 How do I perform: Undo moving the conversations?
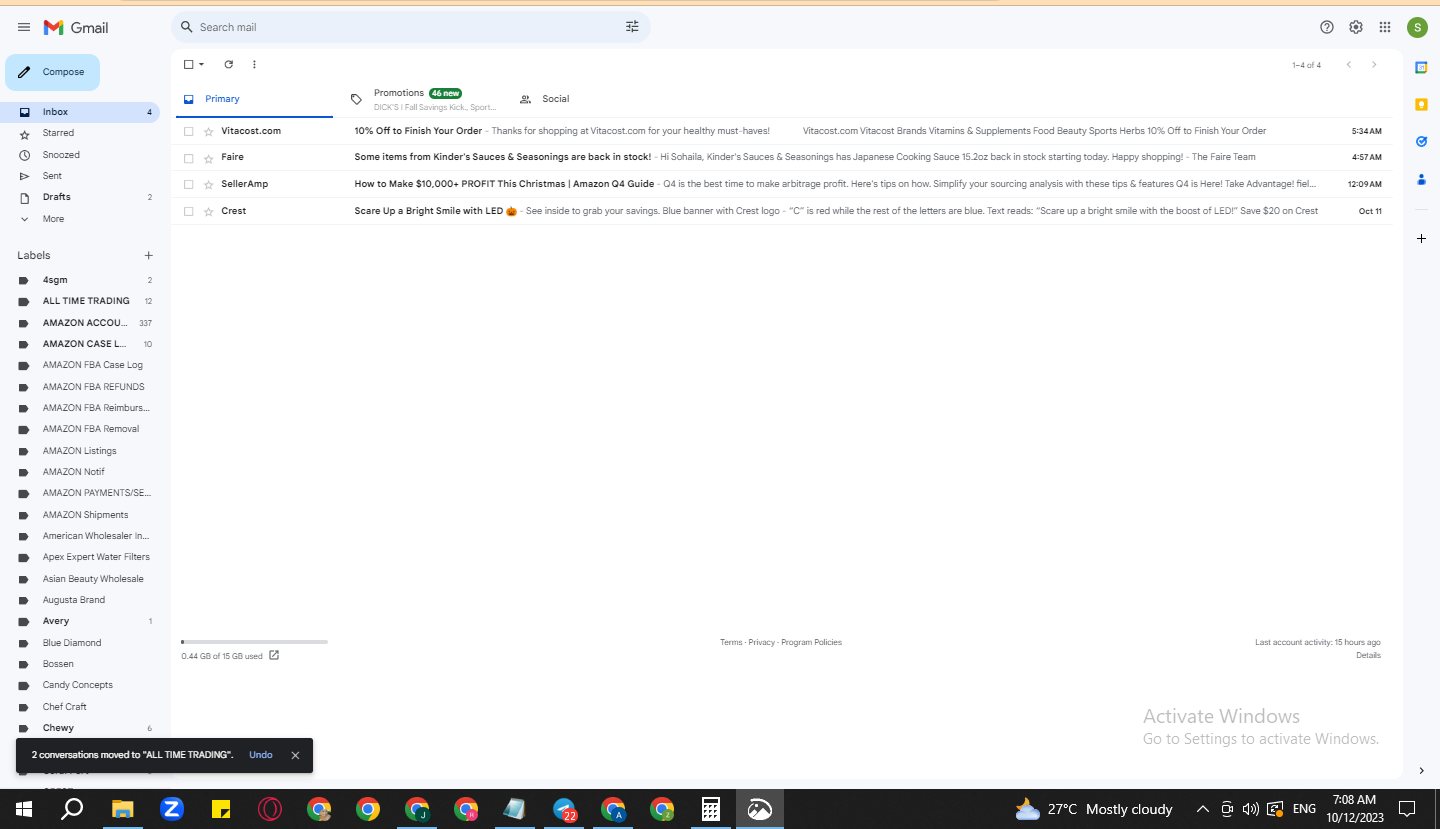coord(261,755)
